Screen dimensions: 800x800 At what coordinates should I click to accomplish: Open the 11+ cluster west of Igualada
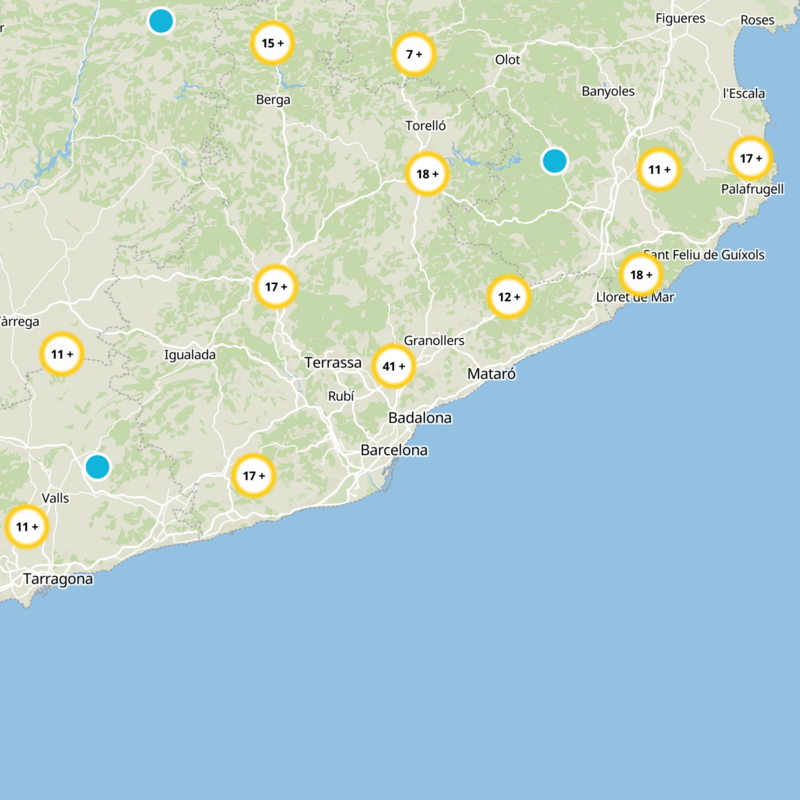coord(62,354)
